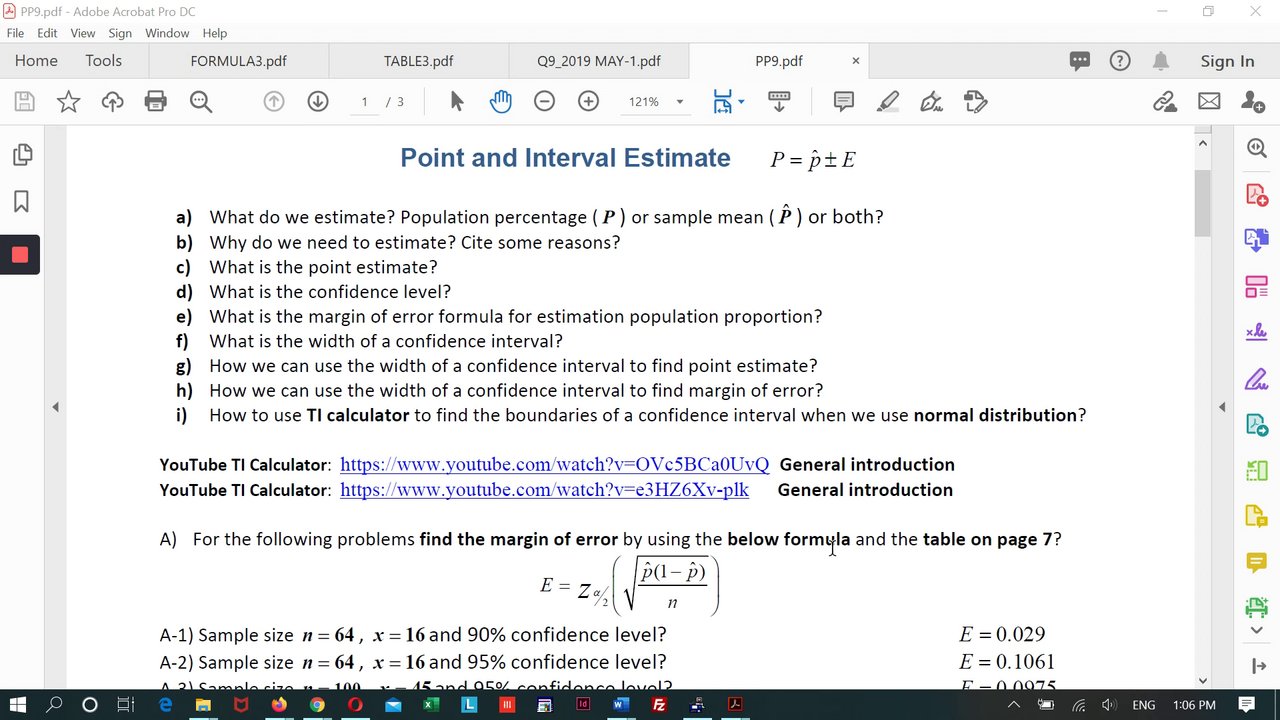Image resolution: width=1280 pixels, height=720 pixels.
Task: Choose the selection arrow tool
Action: click(x=457, y=101)
